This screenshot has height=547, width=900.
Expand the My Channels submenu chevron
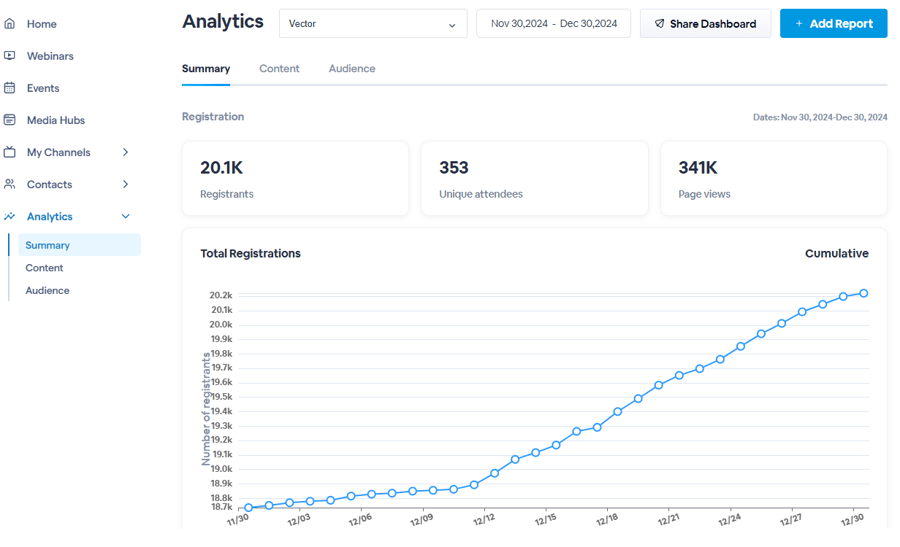[x=125, y=152]
